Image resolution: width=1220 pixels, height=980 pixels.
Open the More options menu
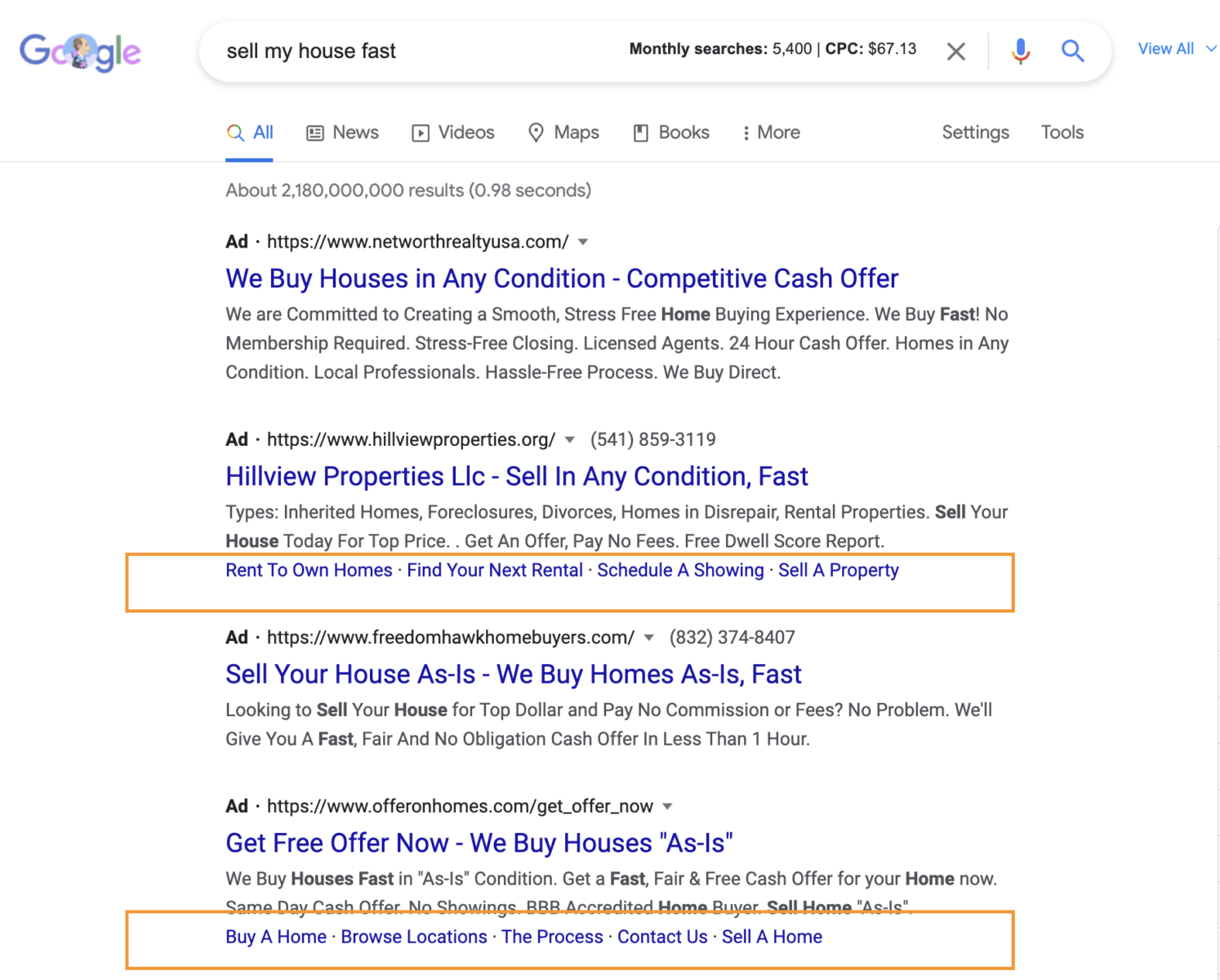[x=771, y=132]
